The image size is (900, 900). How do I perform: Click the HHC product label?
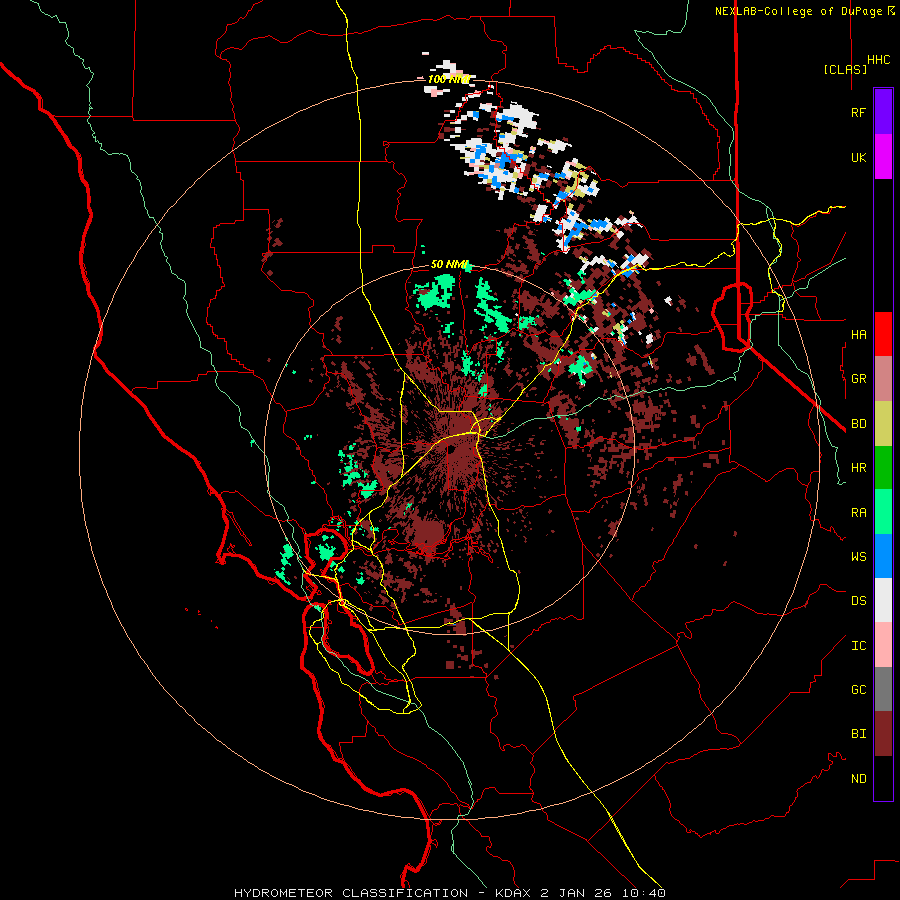pyautogui.click(x=878, y=60)
